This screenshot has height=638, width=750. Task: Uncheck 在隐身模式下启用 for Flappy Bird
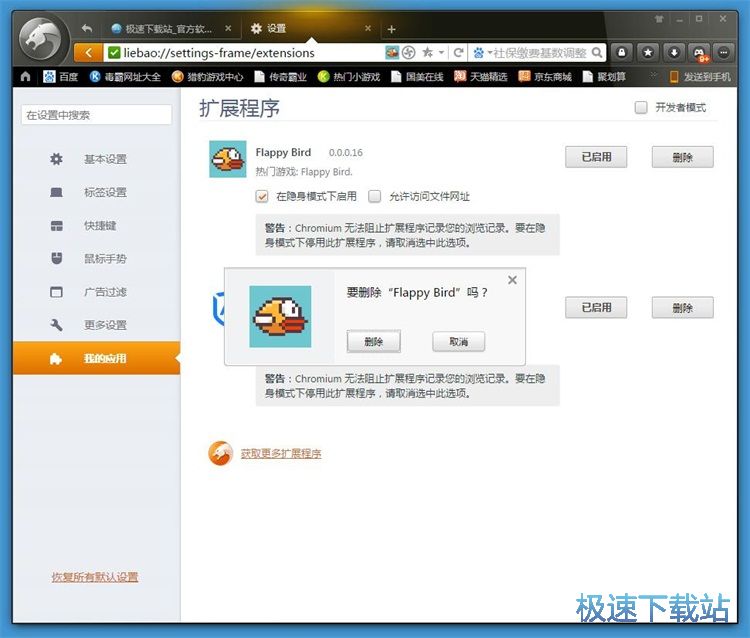(262, 196)
